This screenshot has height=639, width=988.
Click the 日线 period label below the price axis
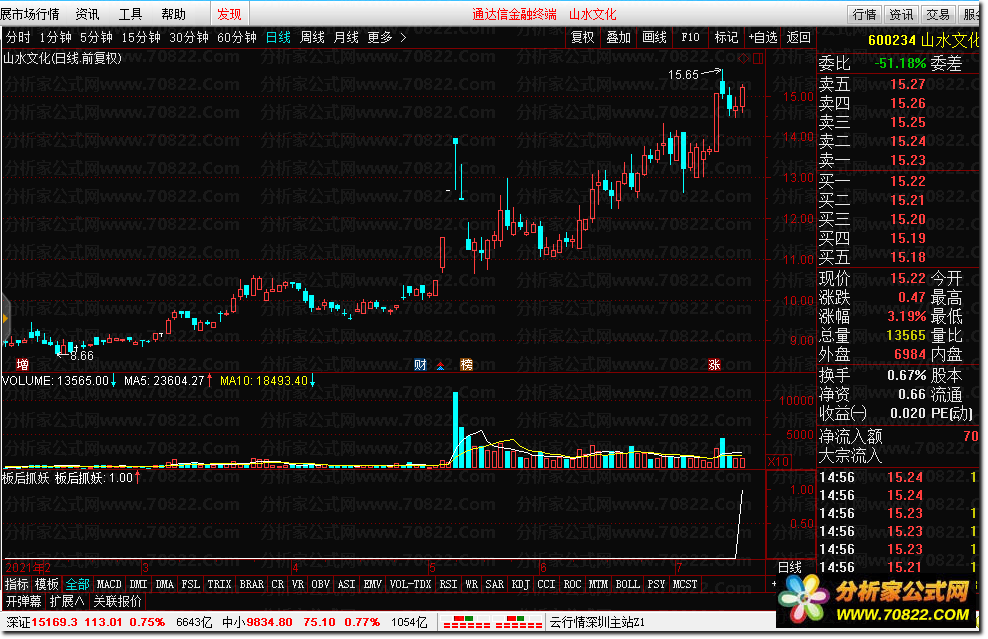click(790, 567)
